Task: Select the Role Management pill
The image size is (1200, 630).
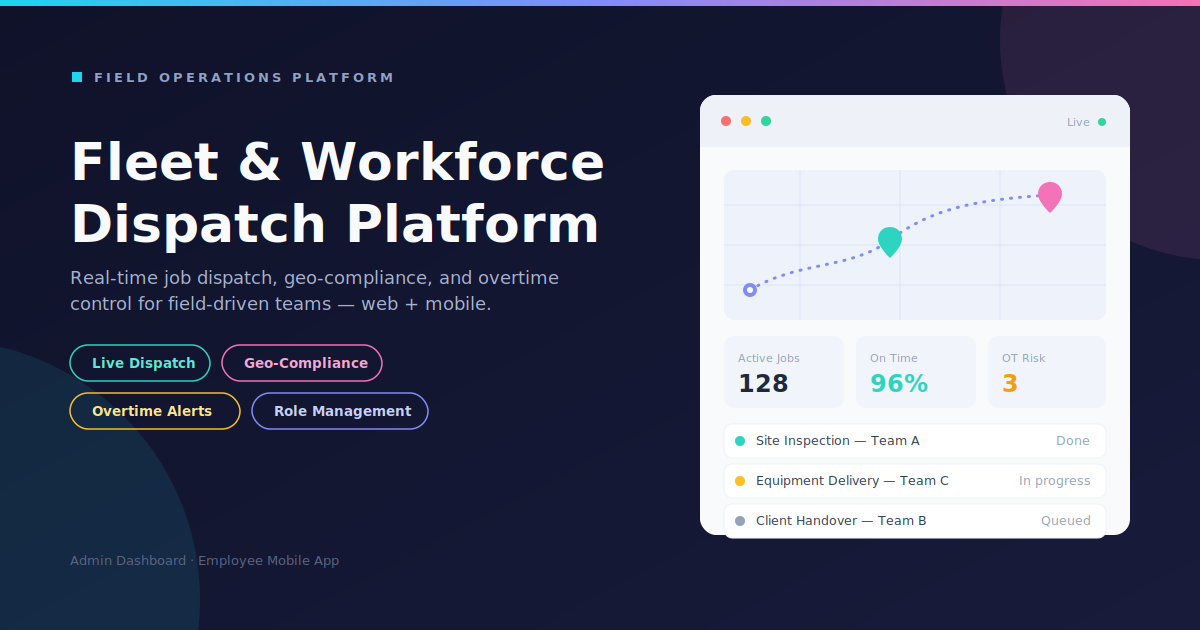Action: 340,411
